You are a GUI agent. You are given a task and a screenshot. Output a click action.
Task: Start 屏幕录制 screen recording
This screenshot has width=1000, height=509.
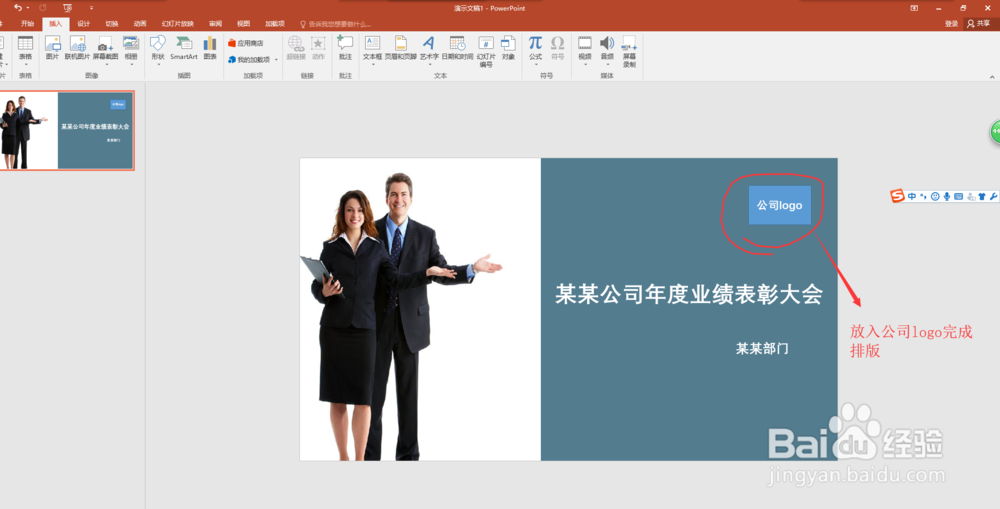tap(629, 52)
